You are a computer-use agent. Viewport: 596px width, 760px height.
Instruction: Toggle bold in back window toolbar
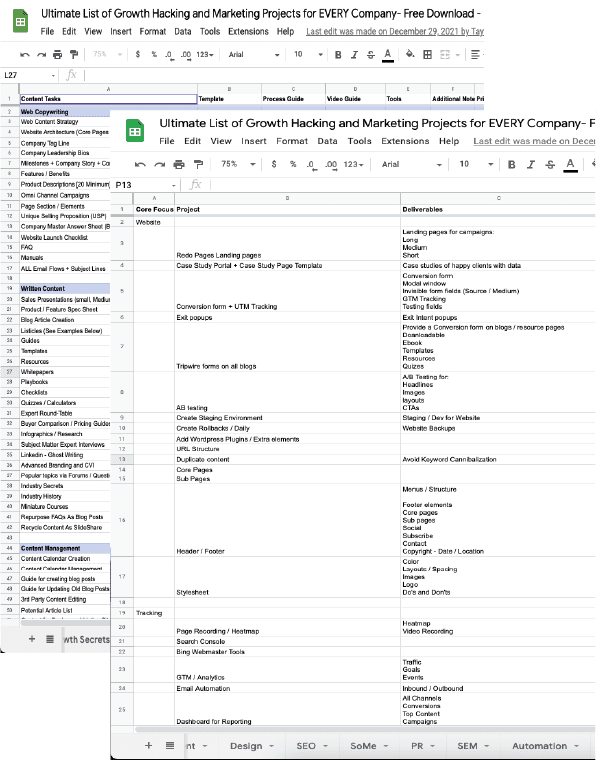(x=338, y=55)
